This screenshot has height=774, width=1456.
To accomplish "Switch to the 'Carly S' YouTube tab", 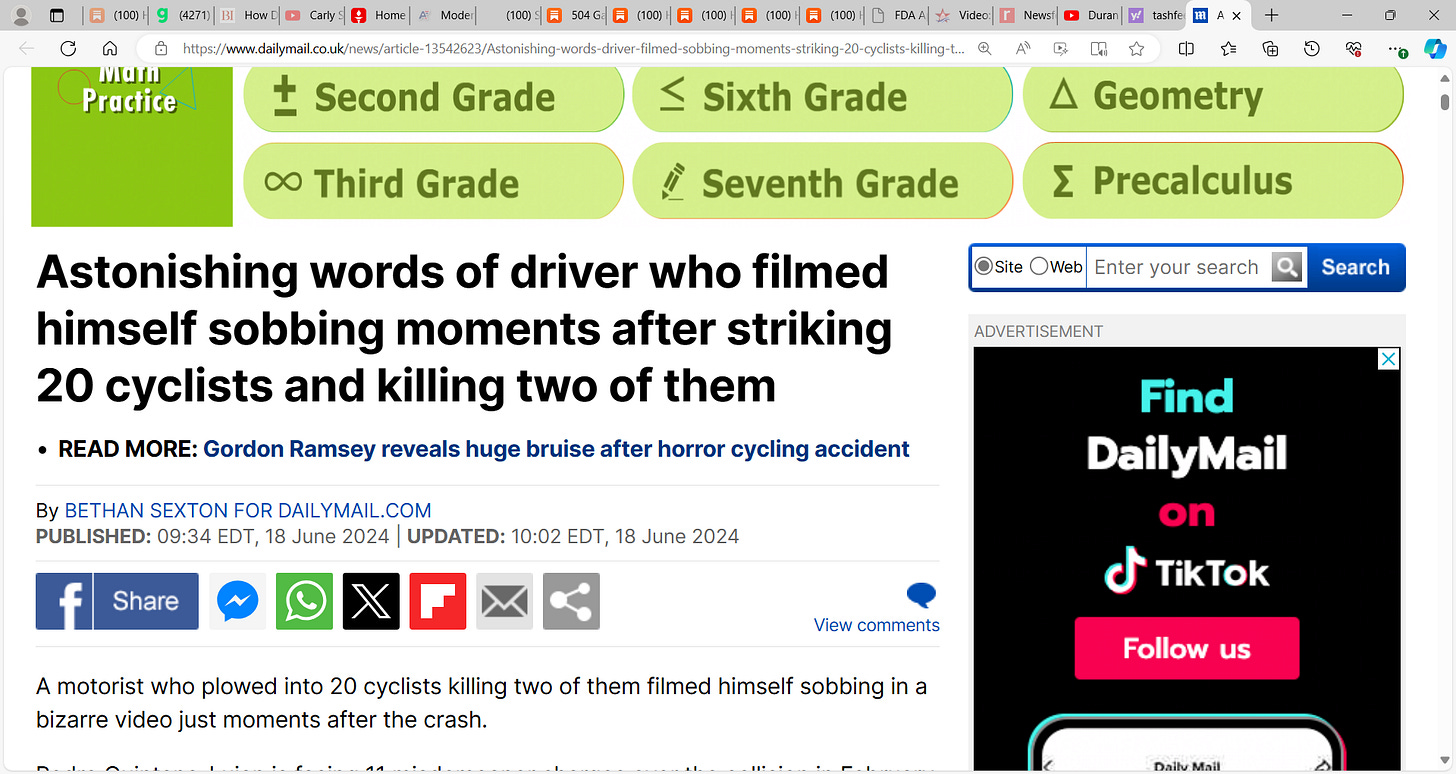I will (311, 16).
